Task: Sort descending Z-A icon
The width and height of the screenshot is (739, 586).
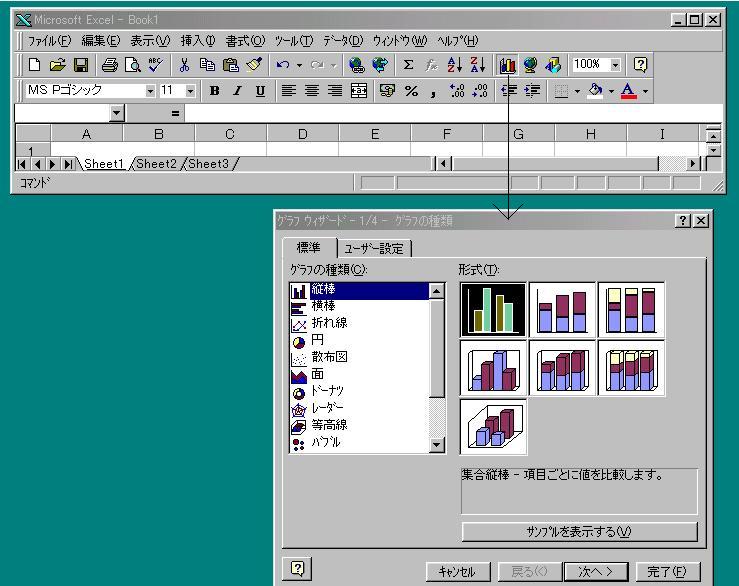Action: coord(478,65)
